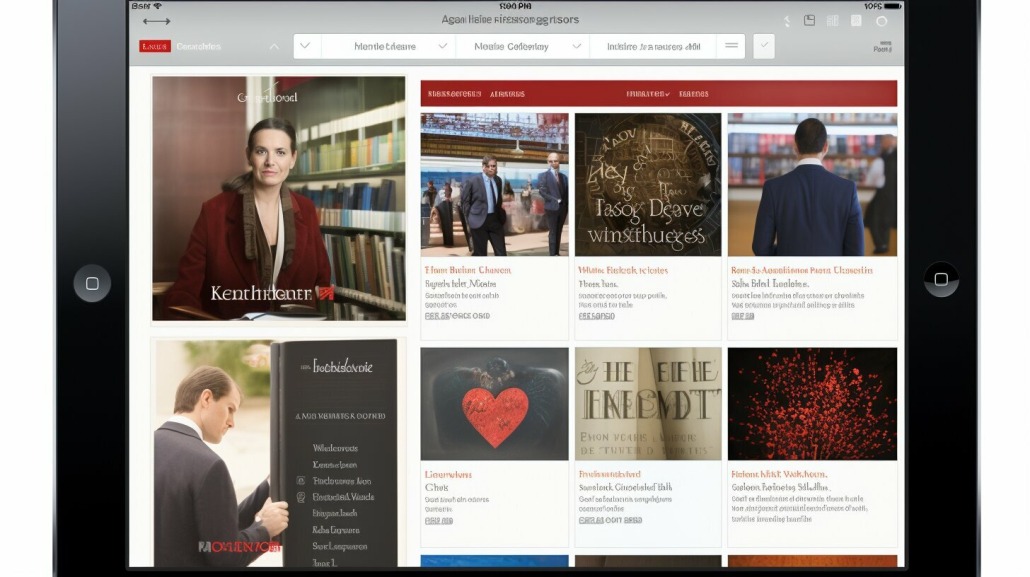The width and height of the screenshot is (1030, 577).
Task: Click the underlined link under the red heart card
Action: 439,520
